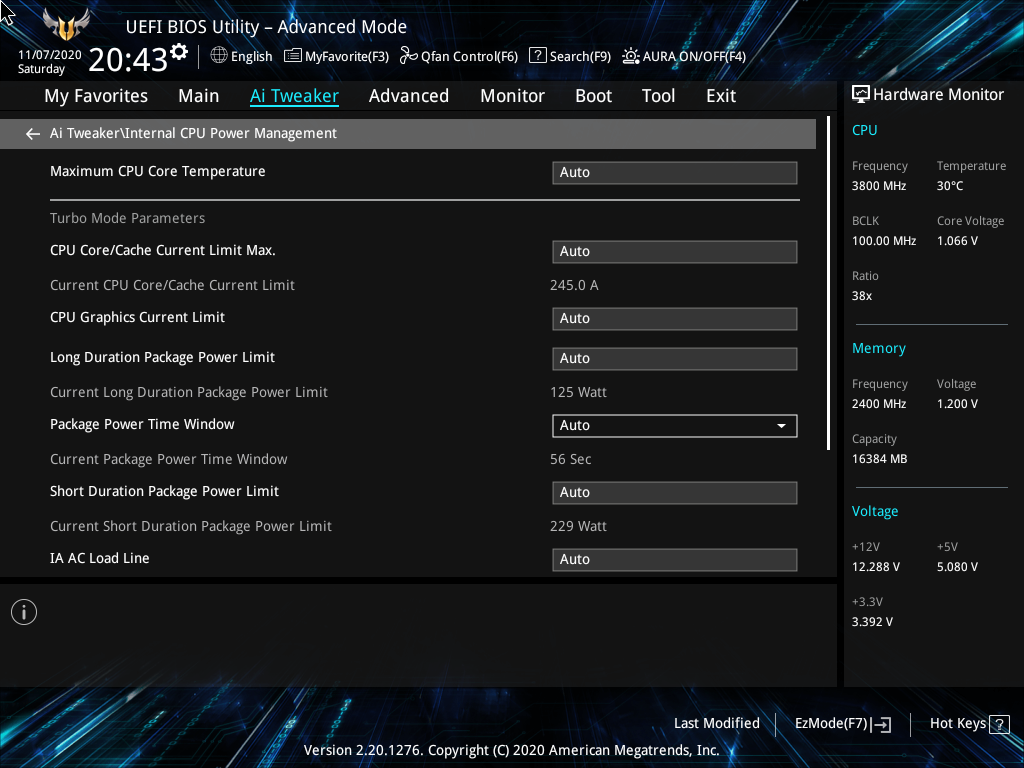The height and width of the screenshot is (768, 1024).
Task: Click the Memory frequency 2400 MHz value
Action: [879, 404]
